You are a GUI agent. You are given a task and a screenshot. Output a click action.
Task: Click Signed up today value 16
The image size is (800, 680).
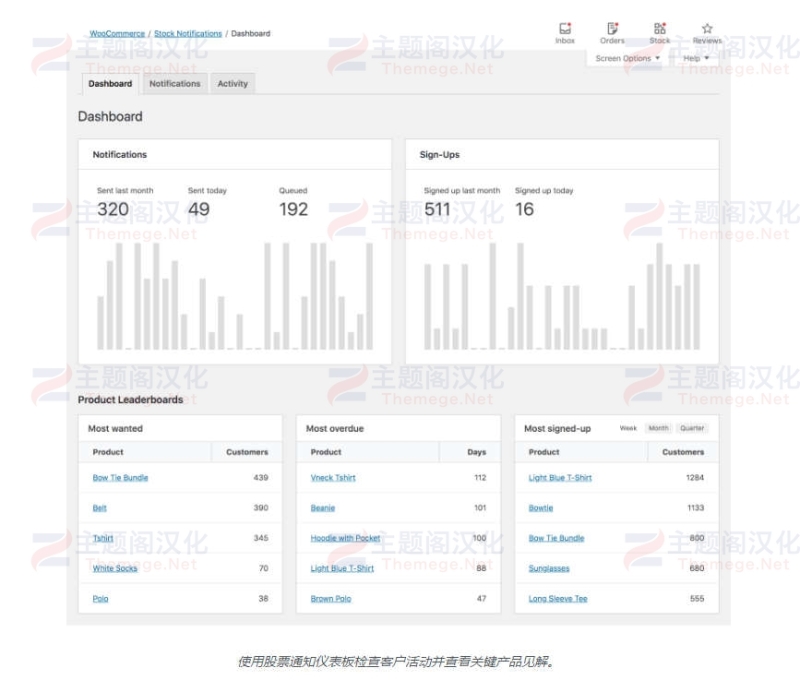[524, 209]
